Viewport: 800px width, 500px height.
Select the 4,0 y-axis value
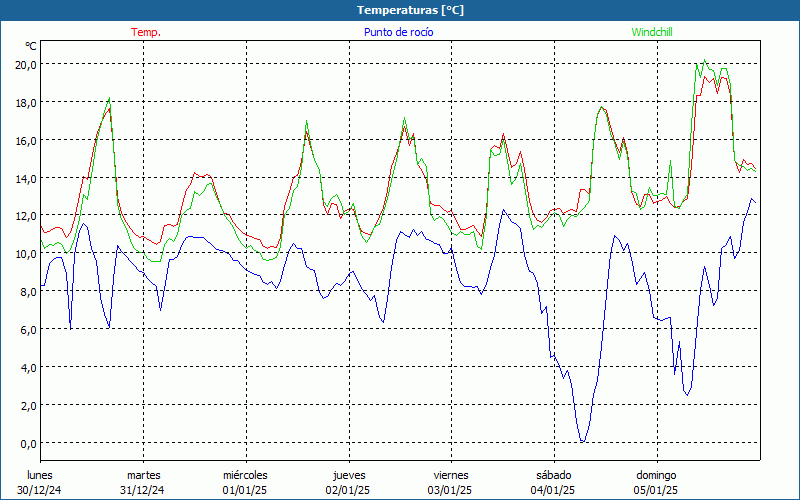coord(30,367)
